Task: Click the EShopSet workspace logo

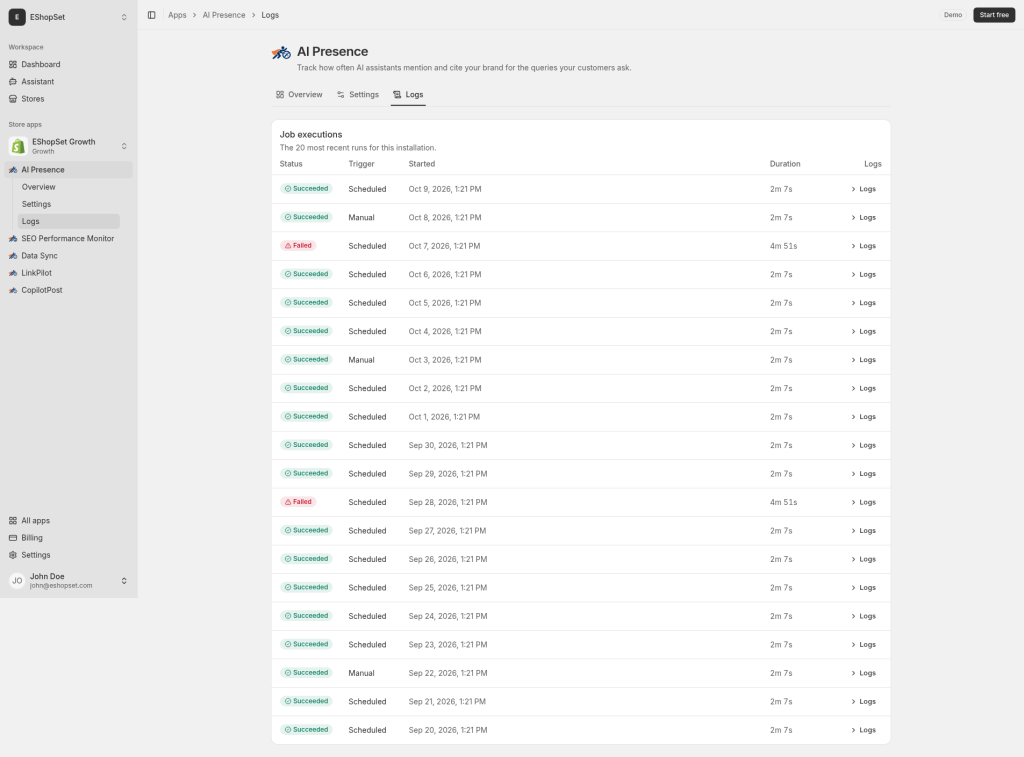Action: click(x=17, y=17)
